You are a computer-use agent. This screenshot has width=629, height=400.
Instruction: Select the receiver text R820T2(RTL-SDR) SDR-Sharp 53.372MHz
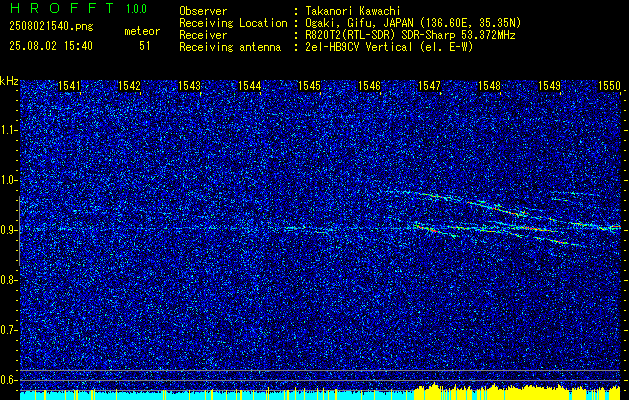(410, 35)
